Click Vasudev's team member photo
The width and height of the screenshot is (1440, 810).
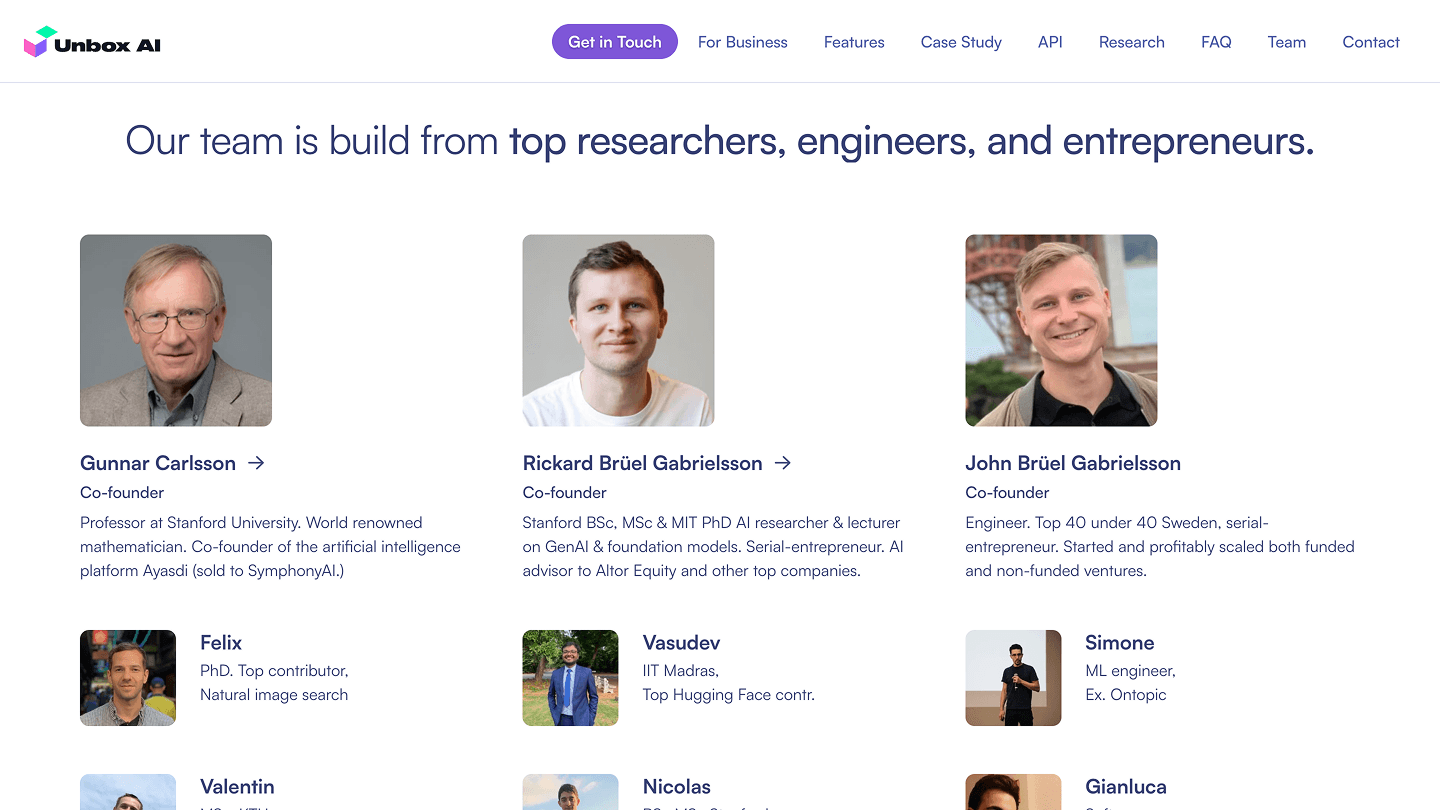point(571,678)
